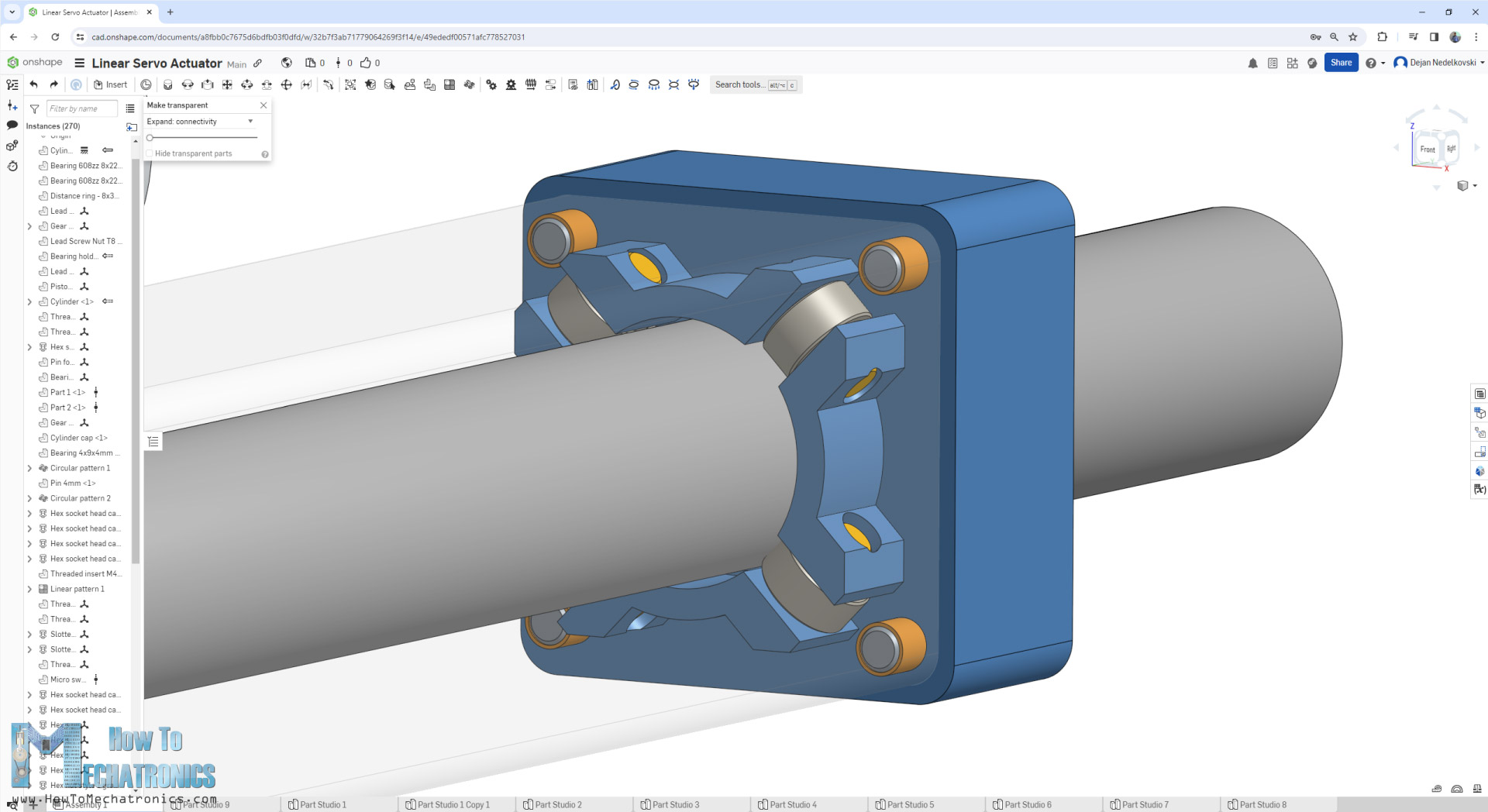Click the blue Share button

click(x=1341, y=63)
